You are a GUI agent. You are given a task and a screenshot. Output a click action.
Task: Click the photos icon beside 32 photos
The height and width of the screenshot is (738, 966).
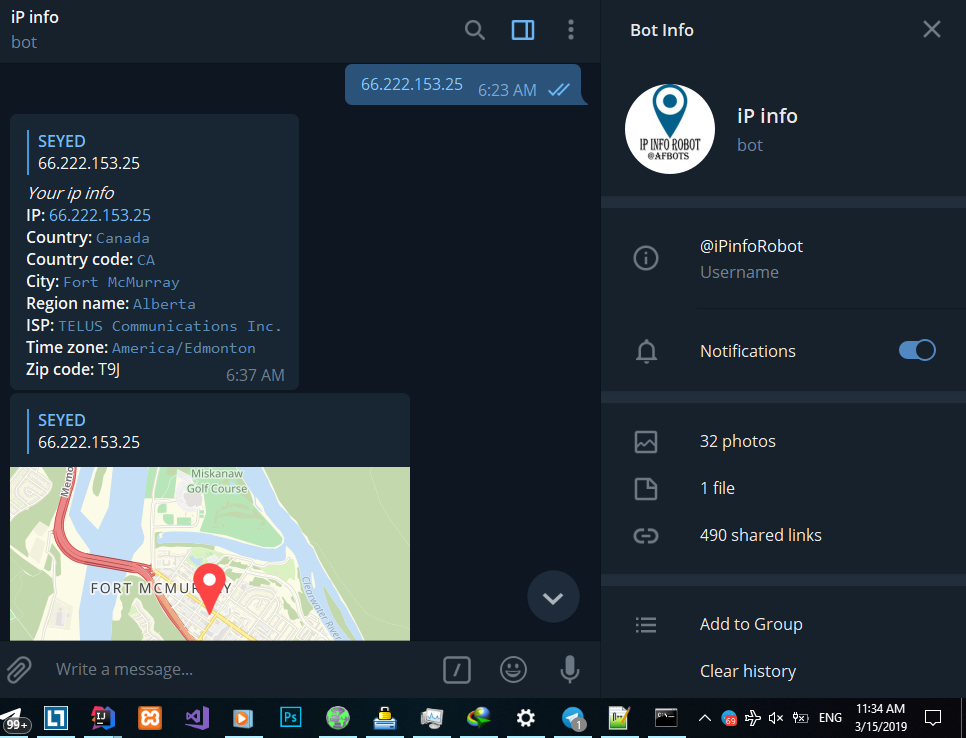tap(646, 442)
